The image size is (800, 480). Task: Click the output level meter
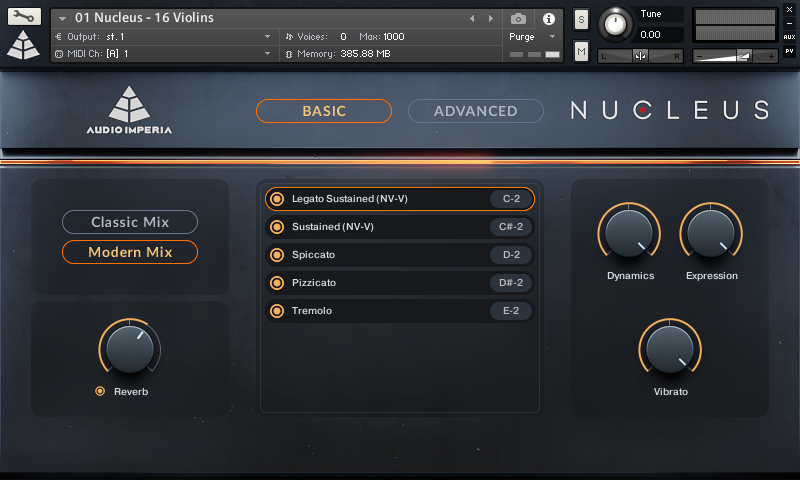(735, 25)
